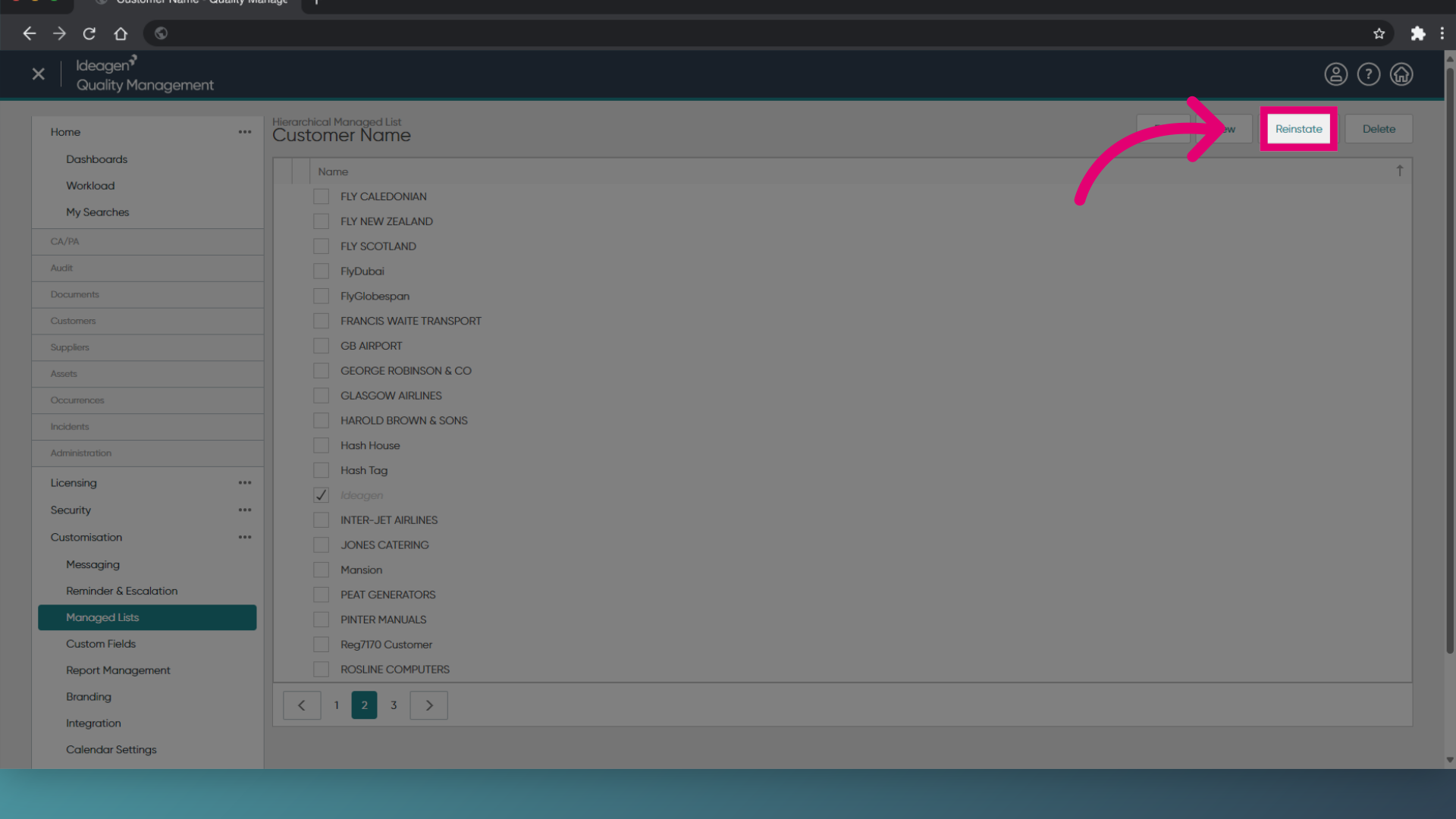Check the GLASGOW AIRLINES row box

click(322, 396)
